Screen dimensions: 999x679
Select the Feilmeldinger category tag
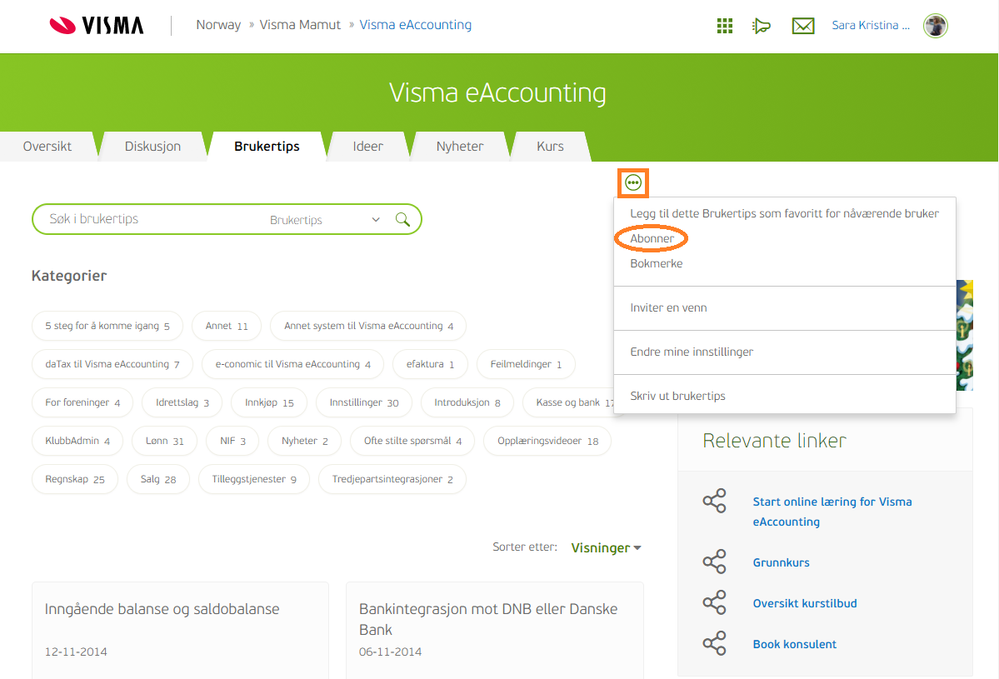coord(526,364)
